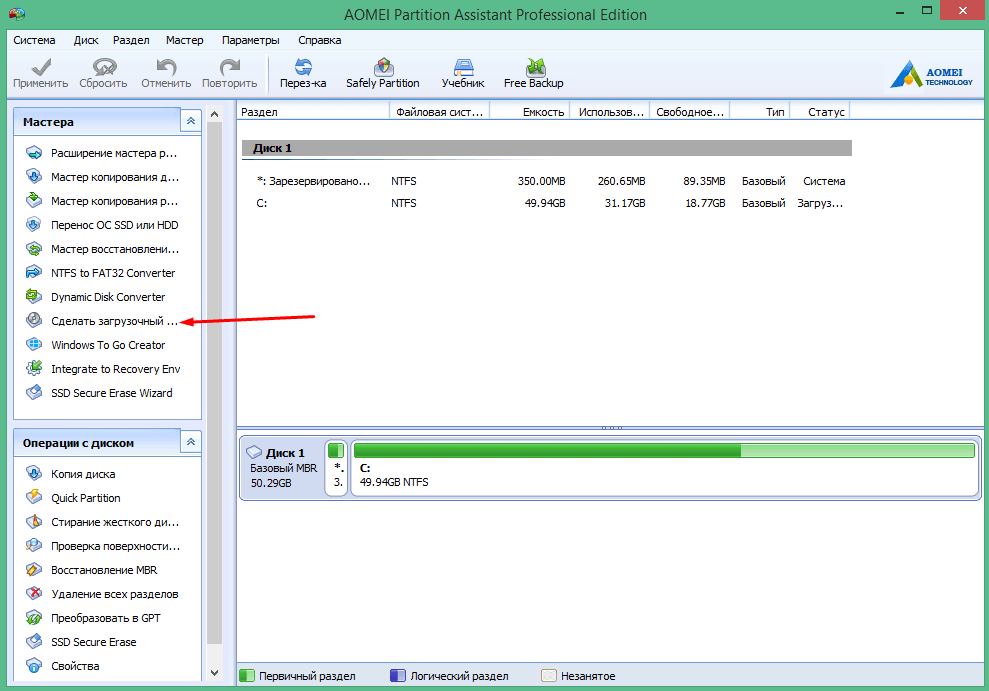Viewport: 989px width, 691px height.
Task: Click the Сбросить discard toolbar icon
Action: point(104,66)
